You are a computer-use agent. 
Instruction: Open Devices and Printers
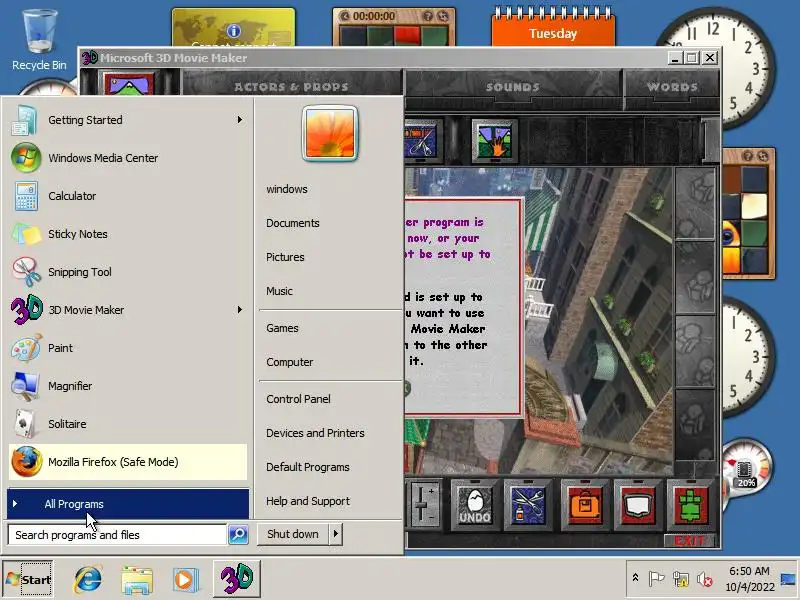[315, 433]
